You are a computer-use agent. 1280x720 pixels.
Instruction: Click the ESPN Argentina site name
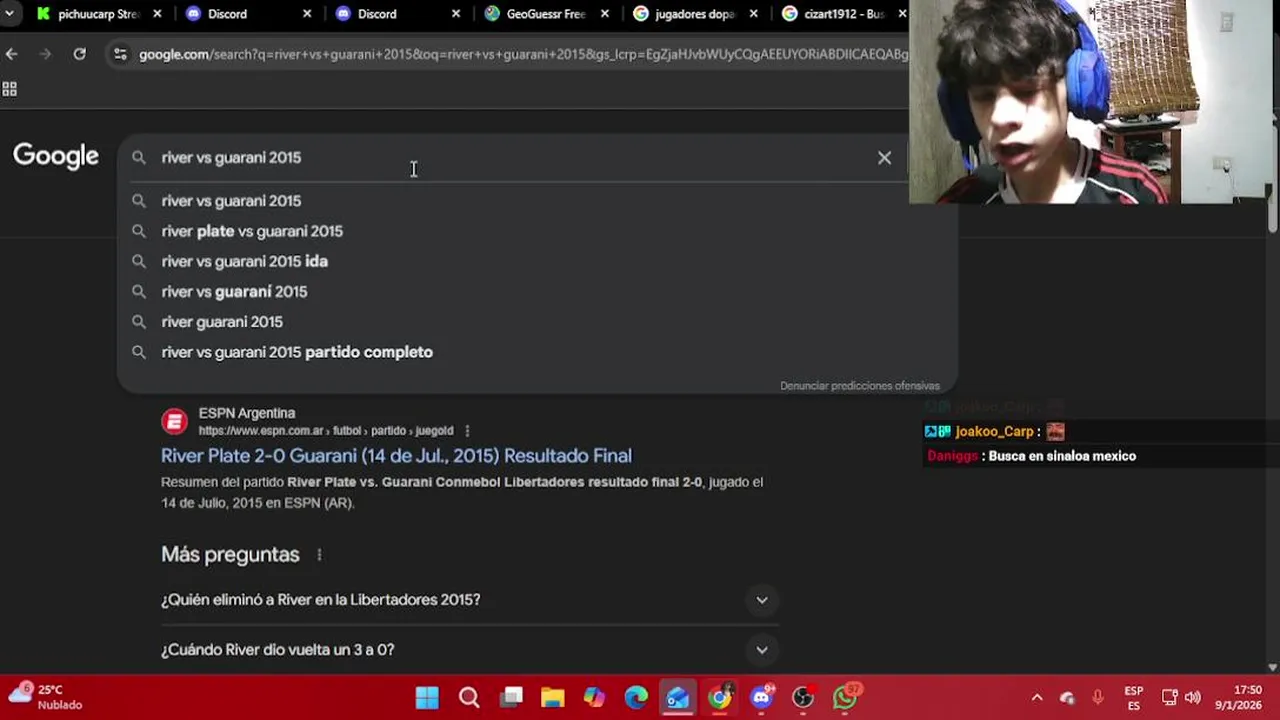[x=247, y=413]
